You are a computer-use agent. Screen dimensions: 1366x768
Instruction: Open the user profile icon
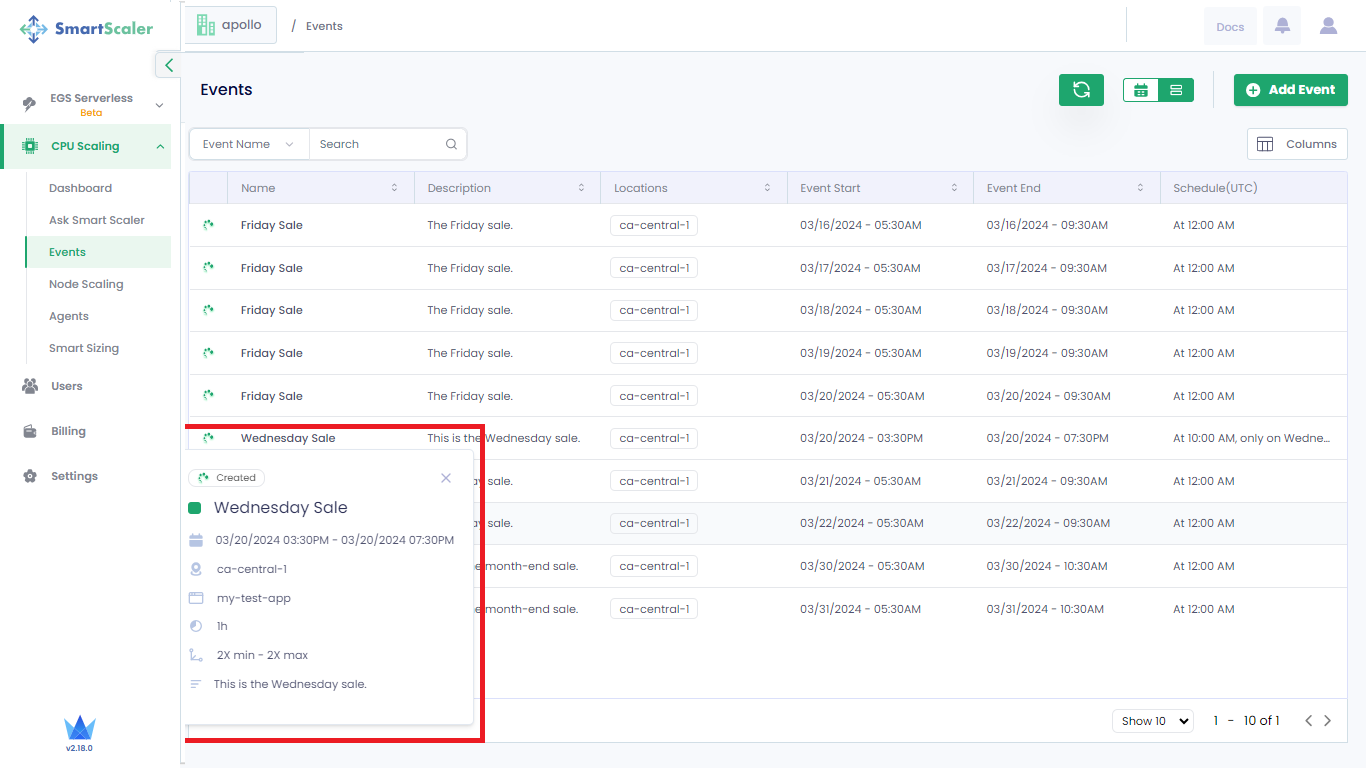click(x=1328, y=27)
